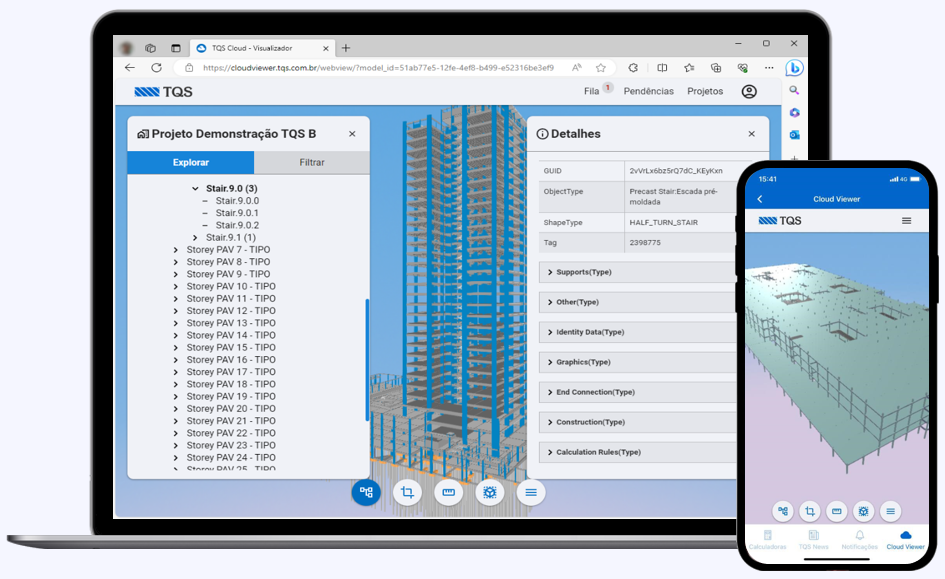Switch to the Filtrar tab
Viewport: 945px width, 579px height.
pos(311,162)
